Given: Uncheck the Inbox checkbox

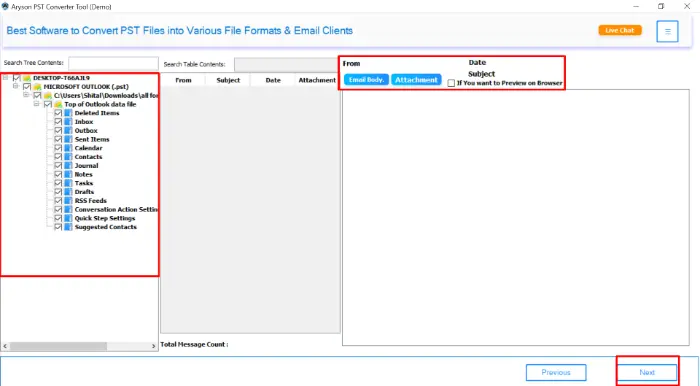Looking at the screenshot, I should coord(58,122).
